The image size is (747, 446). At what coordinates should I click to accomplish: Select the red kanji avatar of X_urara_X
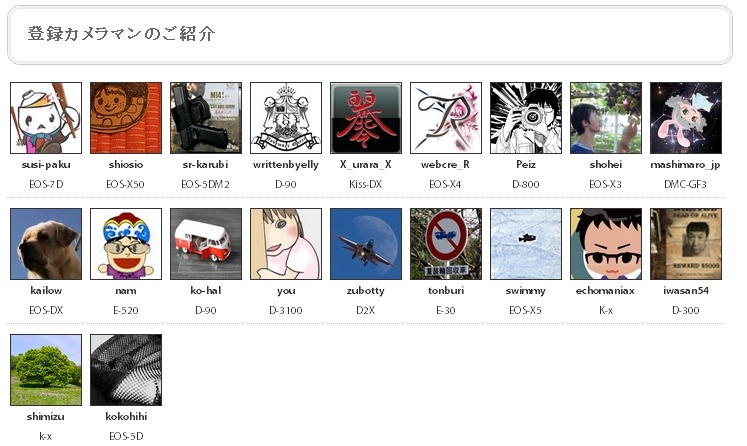(366, 118)
